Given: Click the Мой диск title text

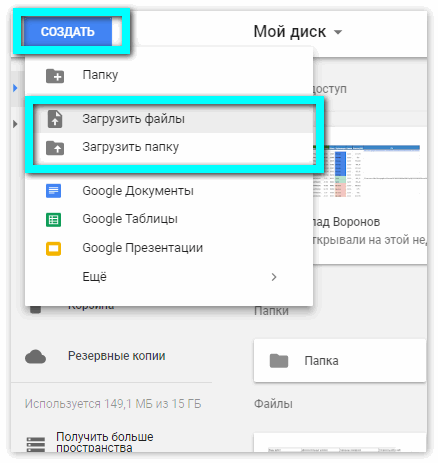Looking at the screenshot, I should click(290, 32).
